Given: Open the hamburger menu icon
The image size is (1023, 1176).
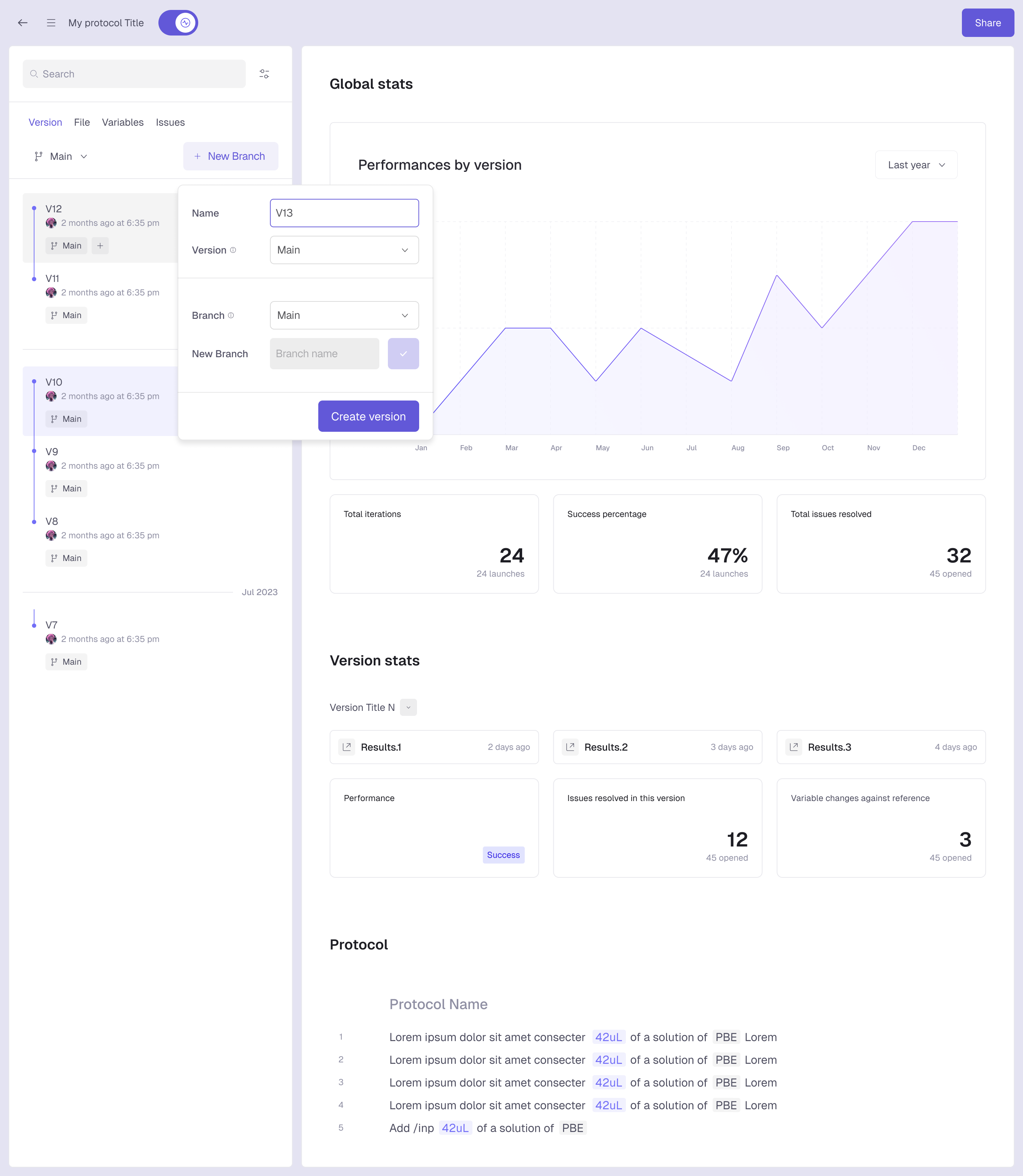Looking at the screenshot, I should click(51, 23).
